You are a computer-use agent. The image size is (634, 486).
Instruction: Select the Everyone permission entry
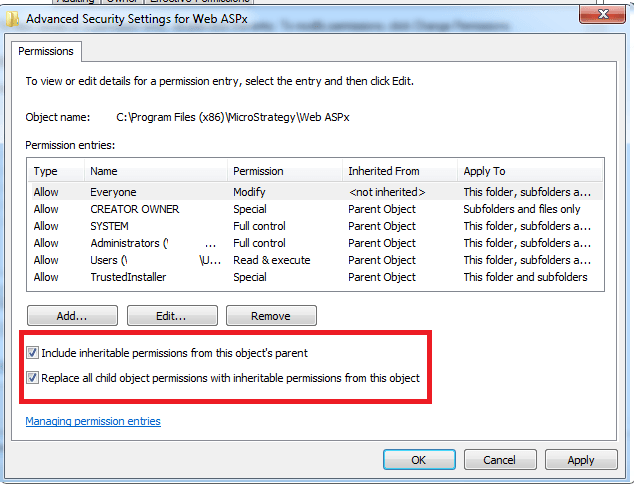click(x=113, y=192)
